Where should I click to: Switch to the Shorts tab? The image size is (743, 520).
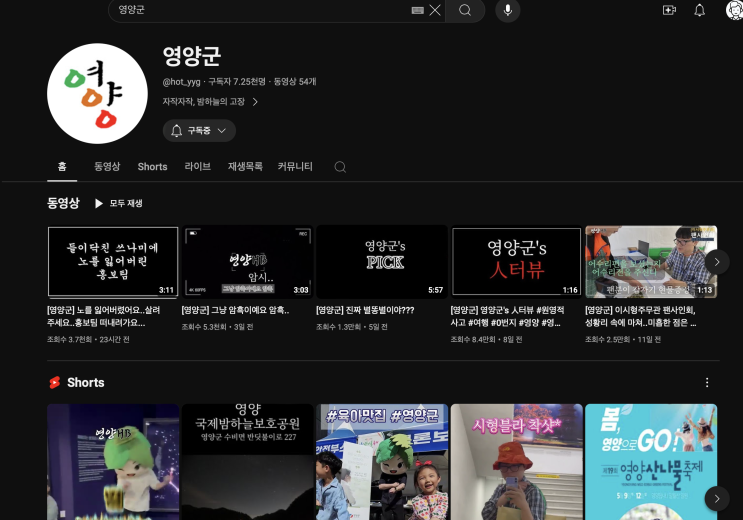(x=152, y=167)
